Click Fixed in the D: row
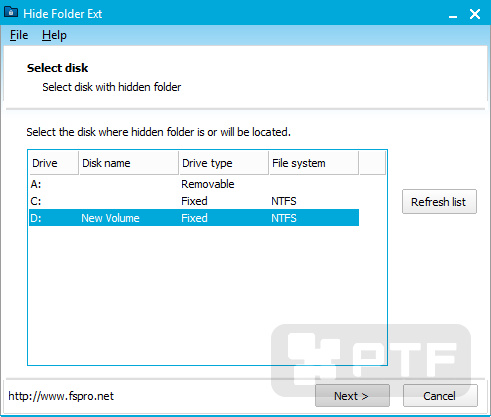 (x=194, y=218)
